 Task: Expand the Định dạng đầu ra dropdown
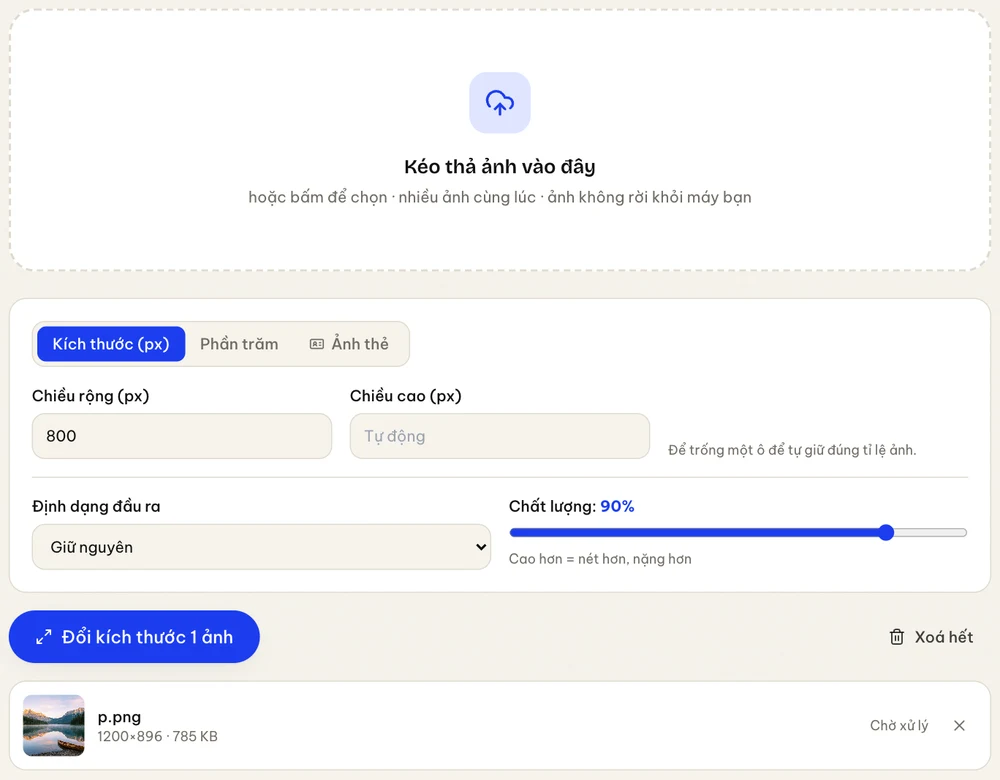[x=261, y=547]
